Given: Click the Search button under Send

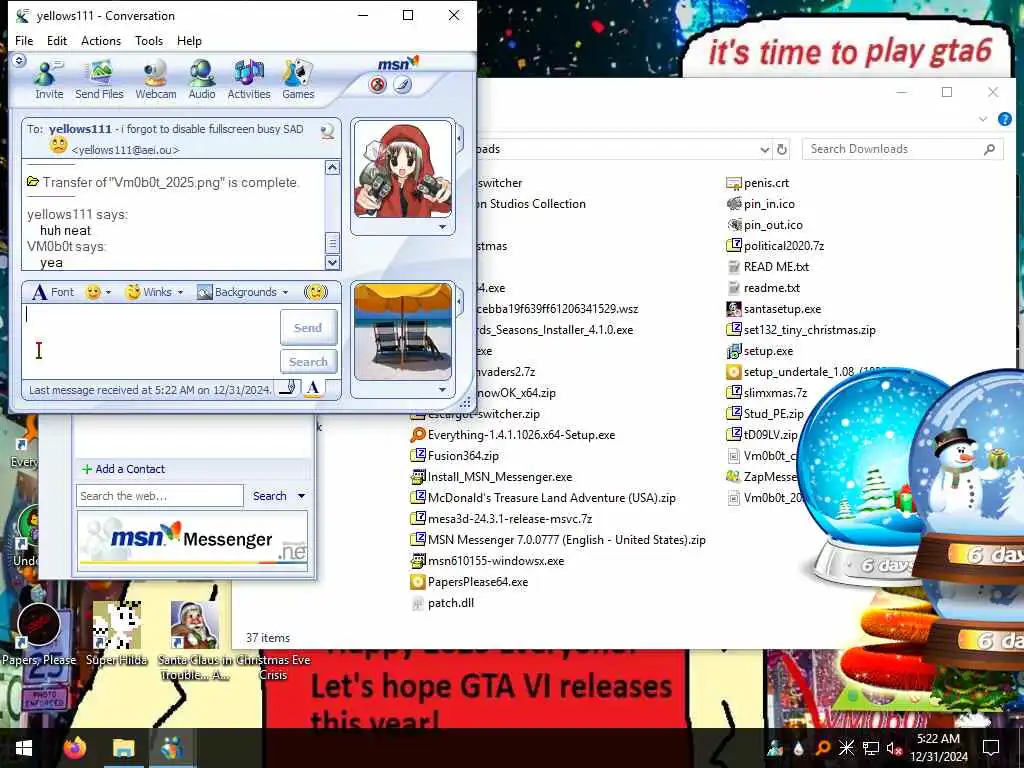Looking at the screenshot, I should pos(308,361).
